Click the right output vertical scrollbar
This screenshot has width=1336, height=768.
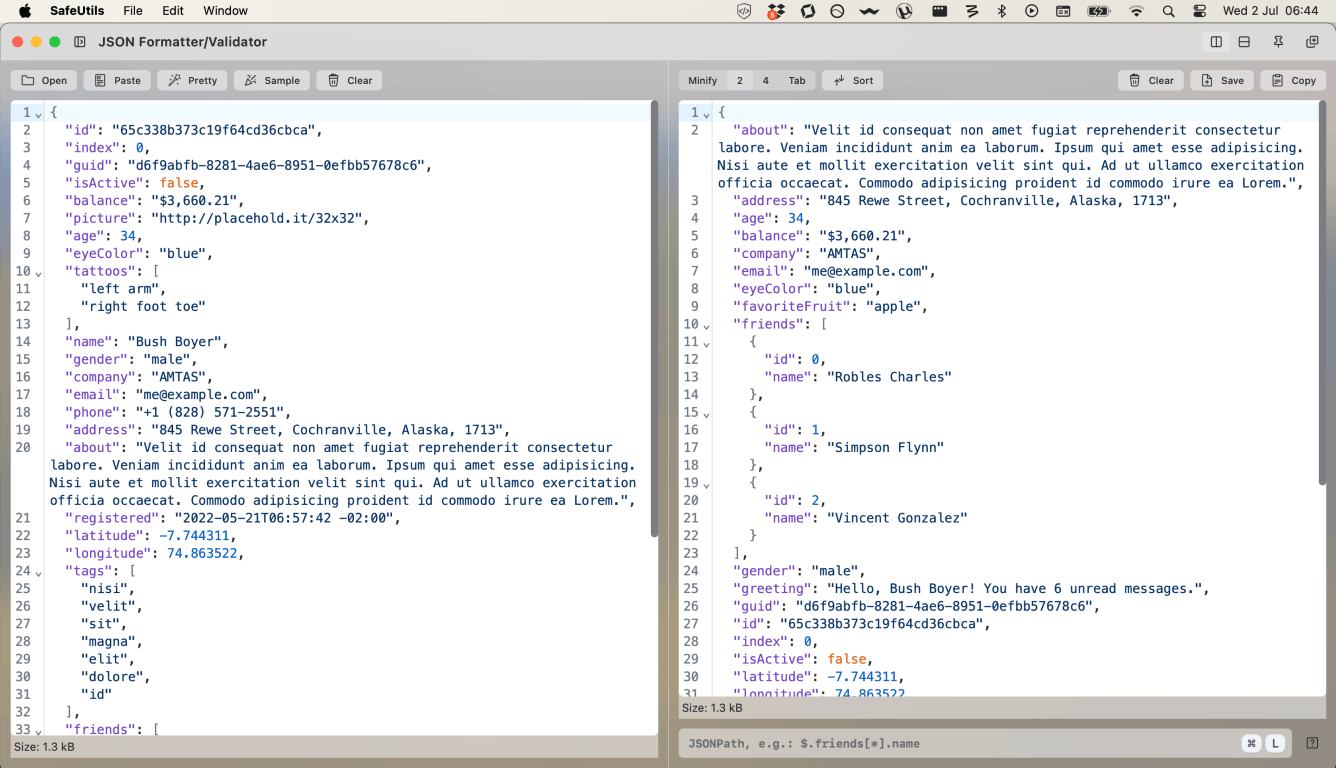tap(1322, 295)
